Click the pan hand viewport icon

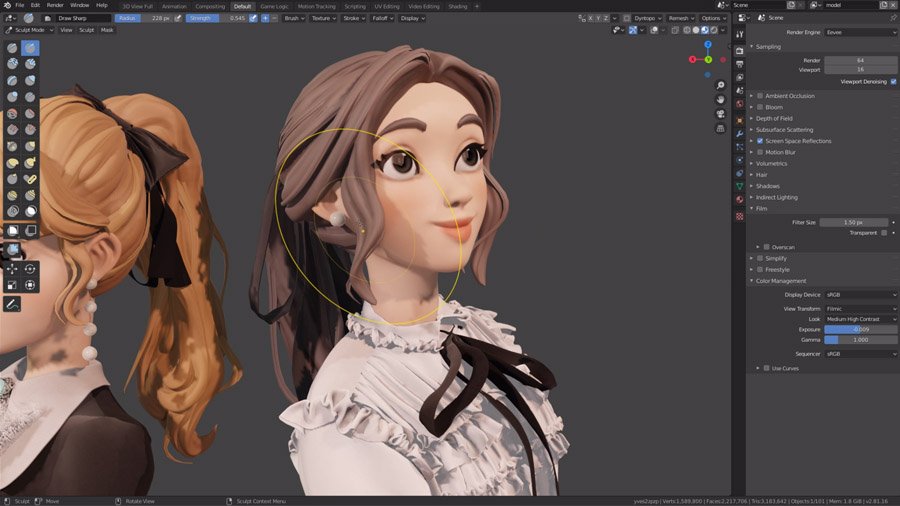point(720,100)
